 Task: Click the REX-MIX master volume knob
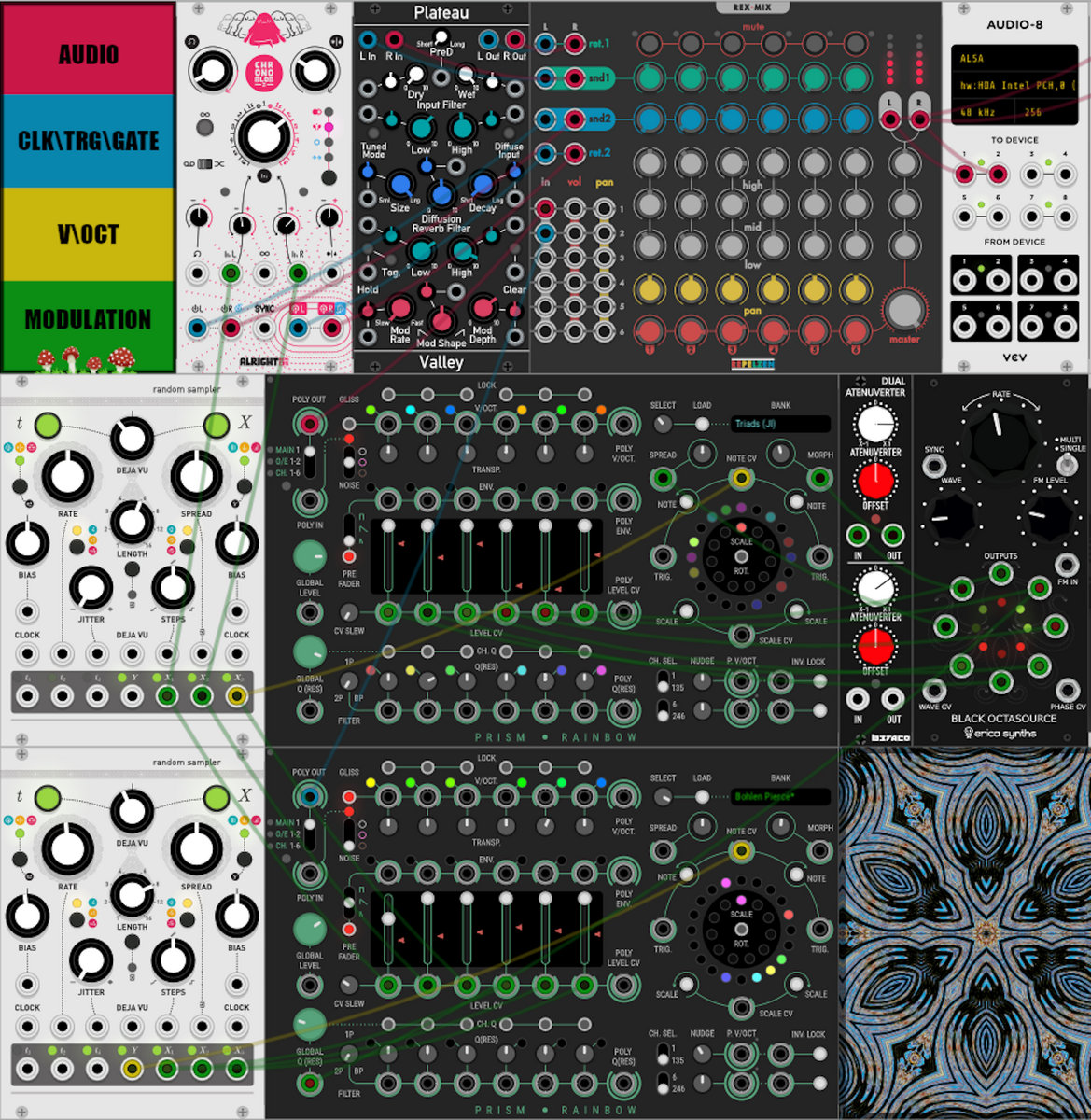(903, 310)
